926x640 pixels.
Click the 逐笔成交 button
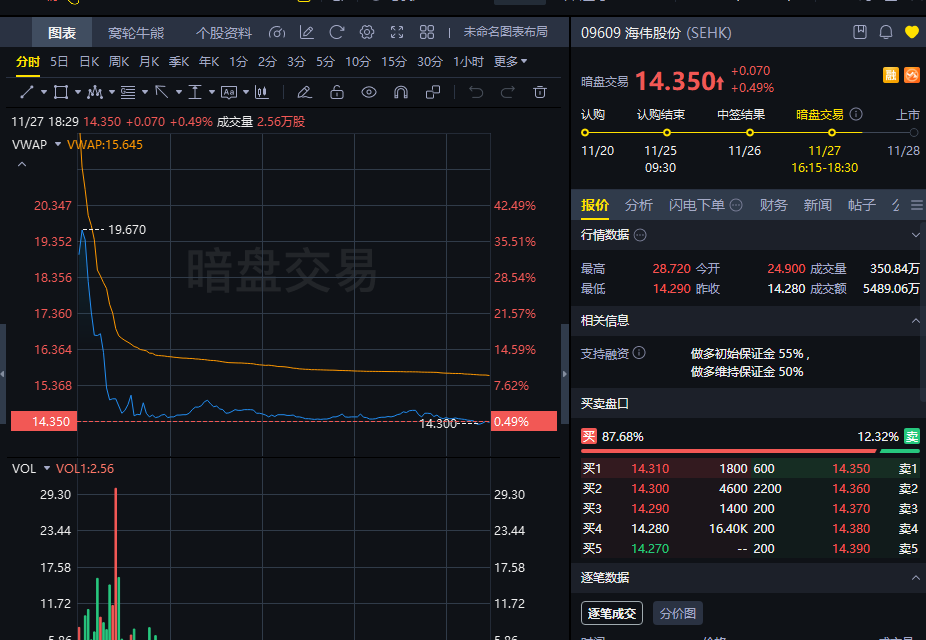coord(611,613)
